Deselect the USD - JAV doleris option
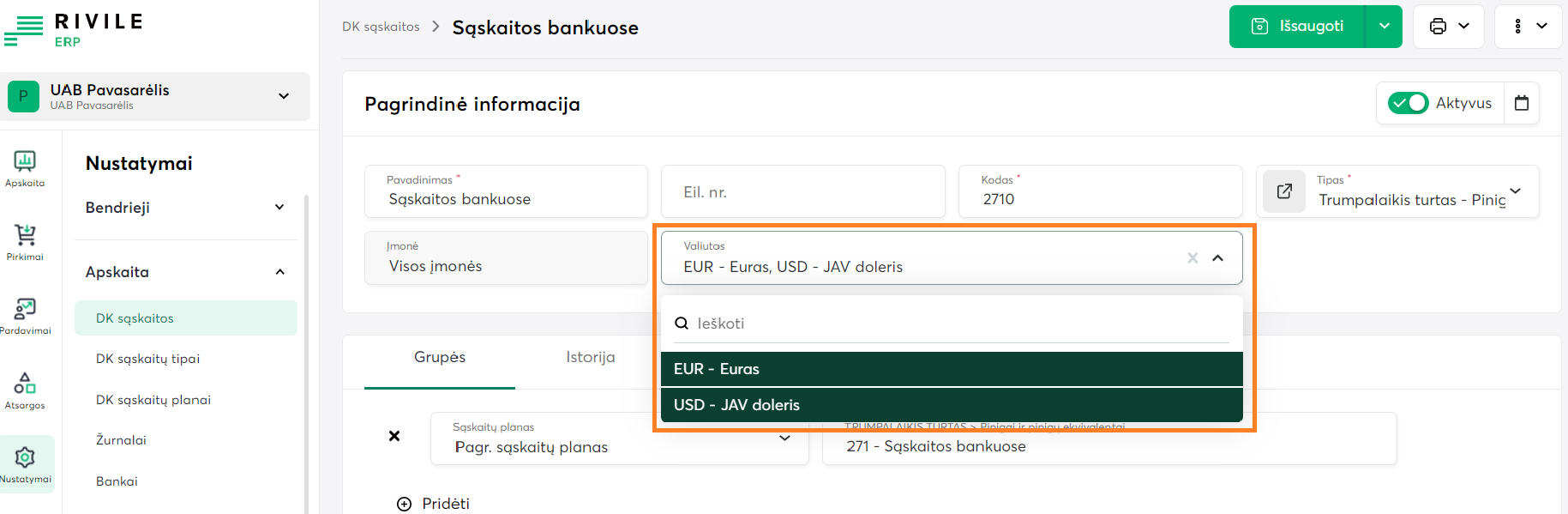 tap(952, 405)
